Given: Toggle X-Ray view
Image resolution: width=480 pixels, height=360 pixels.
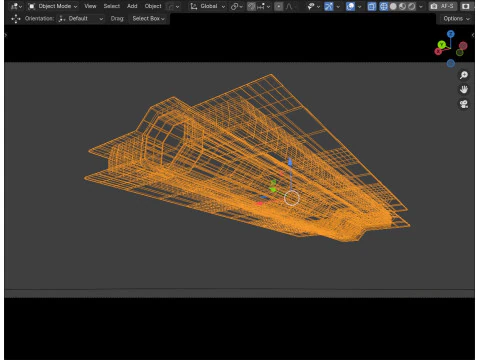Looking at the screenshot, I should coord(372,6).
